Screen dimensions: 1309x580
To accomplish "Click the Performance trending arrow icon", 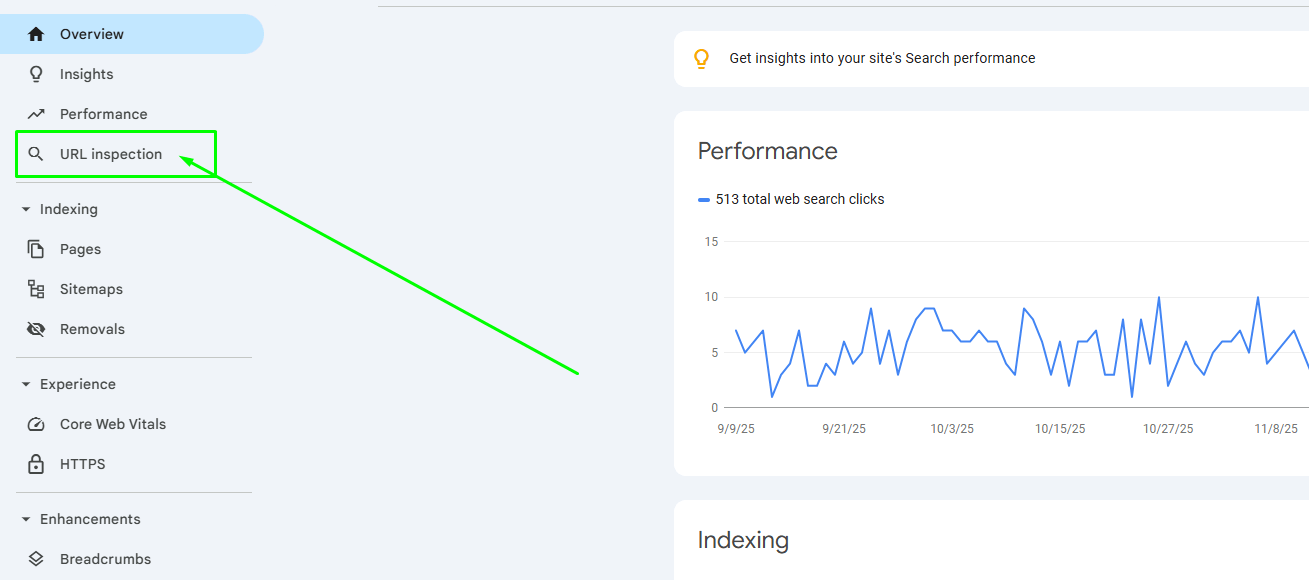I will 36,114.
